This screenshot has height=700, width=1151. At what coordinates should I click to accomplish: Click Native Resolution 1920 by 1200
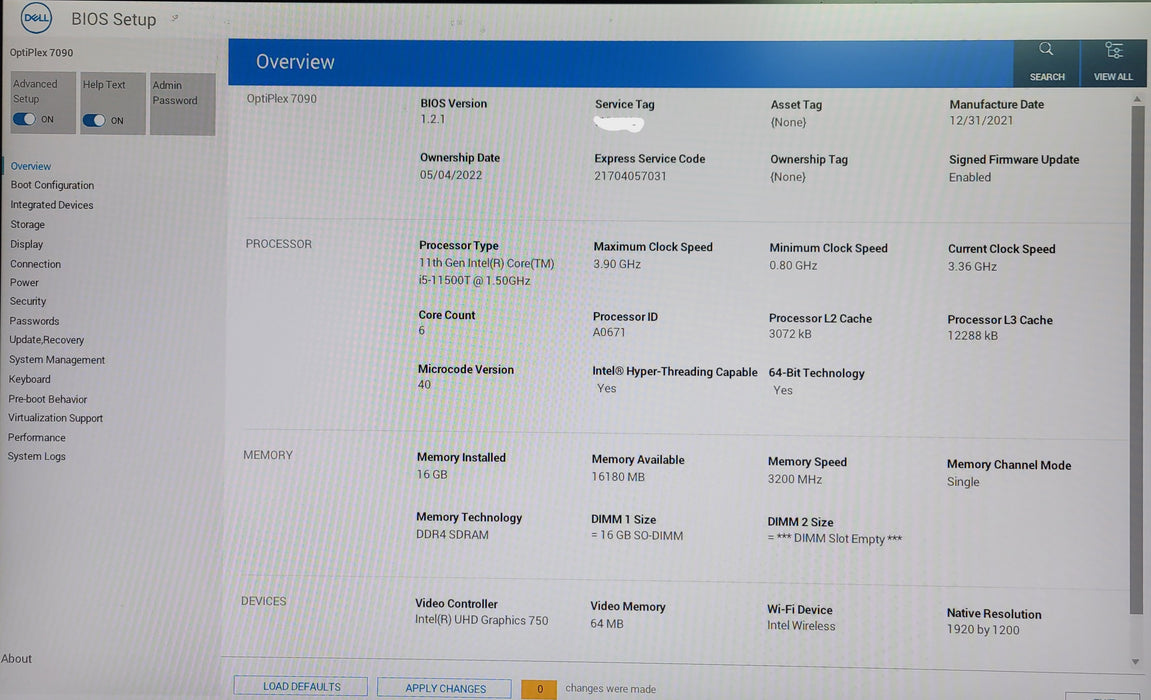tap(983, 630)
